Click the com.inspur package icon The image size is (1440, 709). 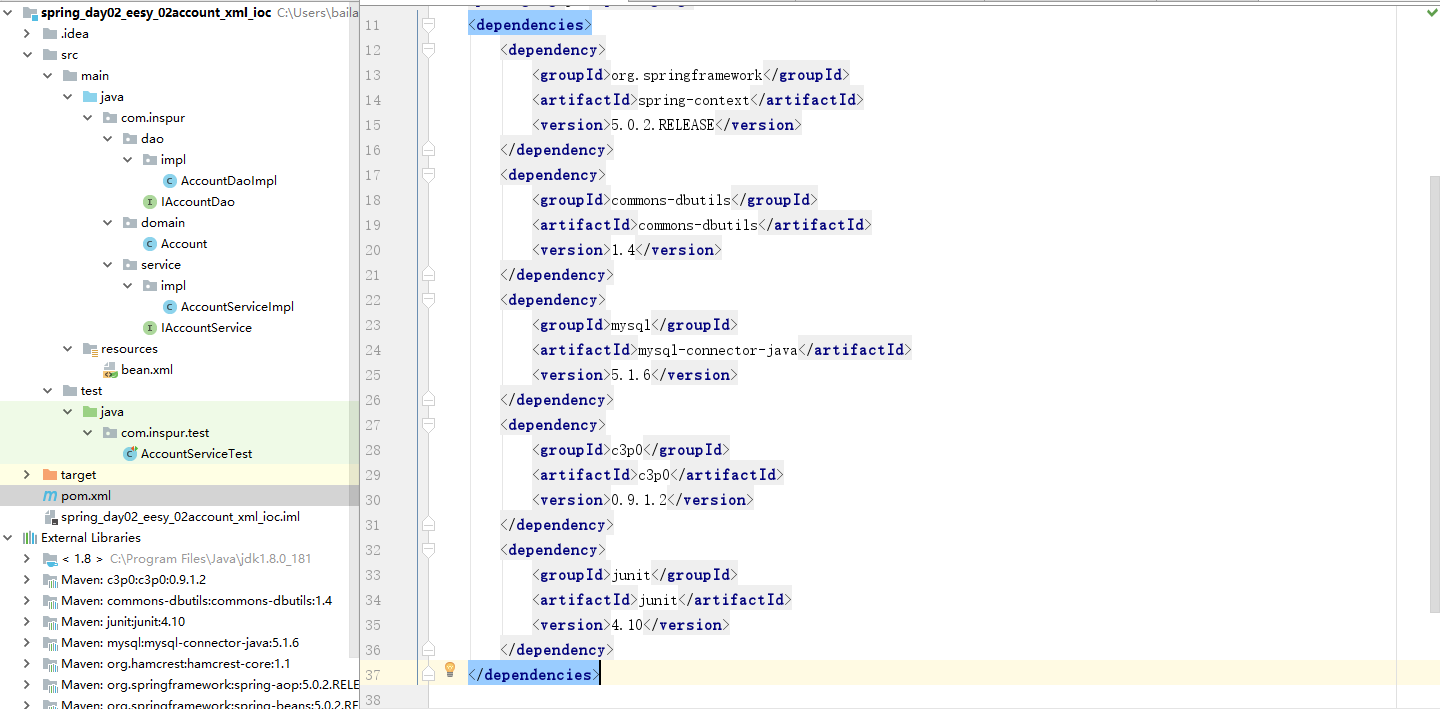(110, 118)
